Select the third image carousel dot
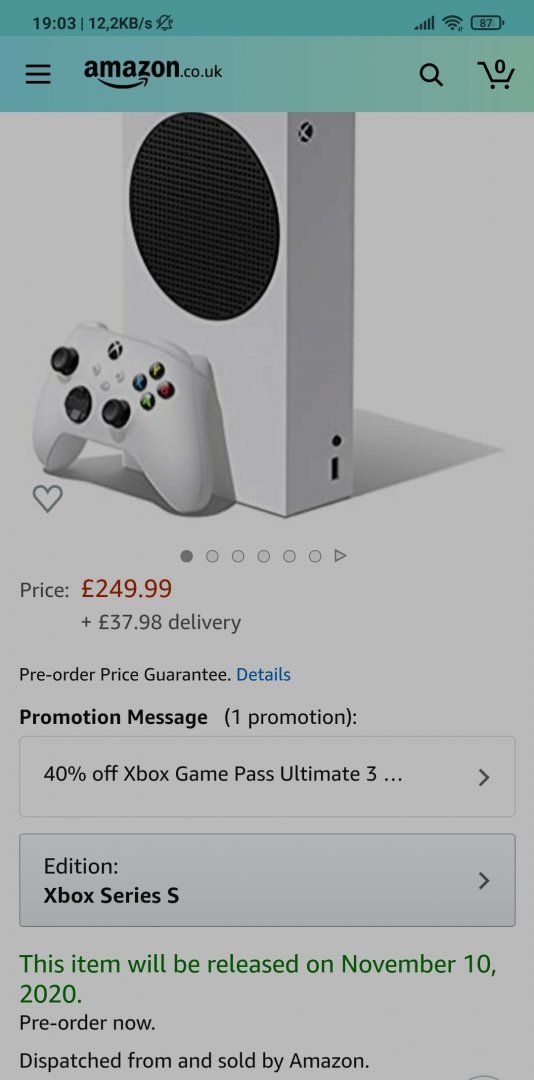 [x=238, y=556]
